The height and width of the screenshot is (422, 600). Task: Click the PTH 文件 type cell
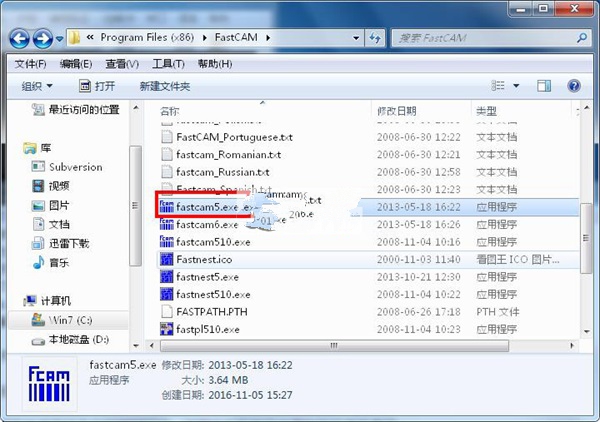coord(498,312)
